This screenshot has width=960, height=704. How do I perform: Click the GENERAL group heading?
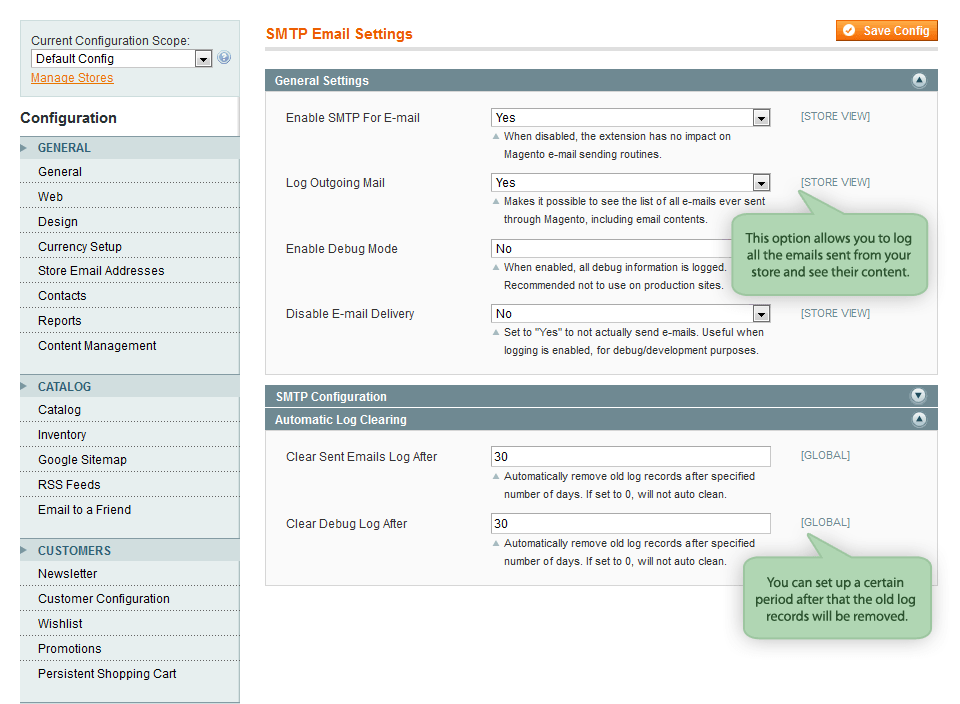click(x=64, y=148)
